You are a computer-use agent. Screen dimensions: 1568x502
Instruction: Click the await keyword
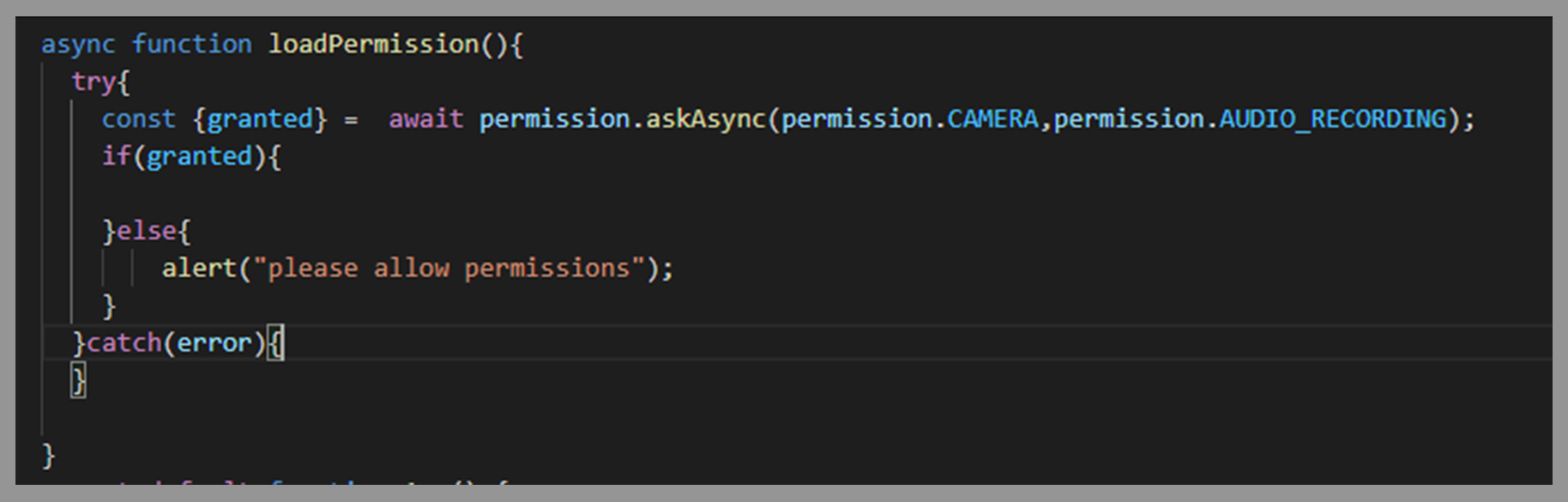pyautogui.click(x=425, y=119)
